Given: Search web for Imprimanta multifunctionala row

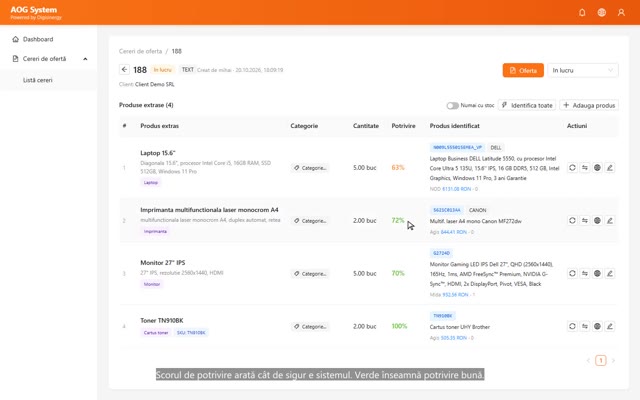Looking at the screenshot, I should (x=597, y=220).
